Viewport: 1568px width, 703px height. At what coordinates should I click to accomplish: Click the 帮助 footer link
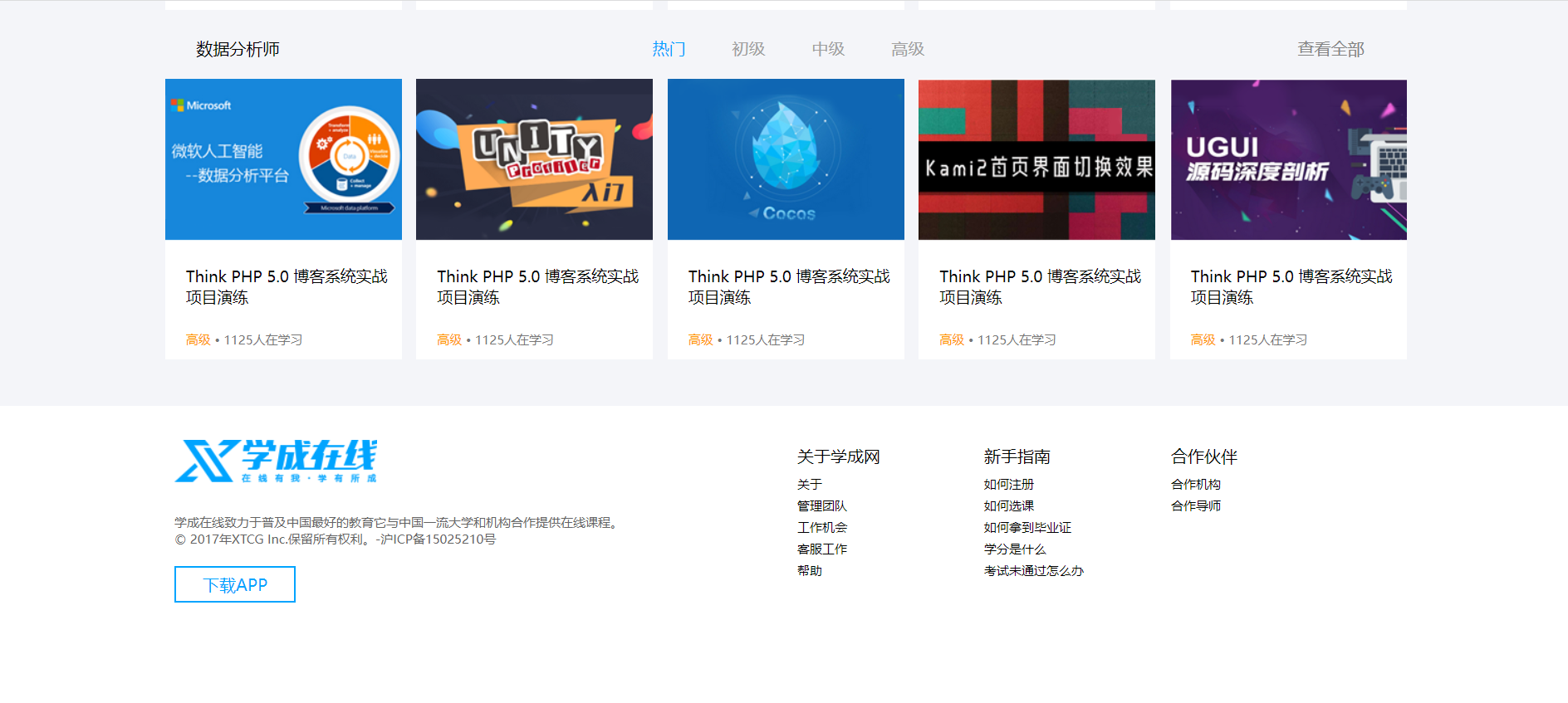(810, 570)
